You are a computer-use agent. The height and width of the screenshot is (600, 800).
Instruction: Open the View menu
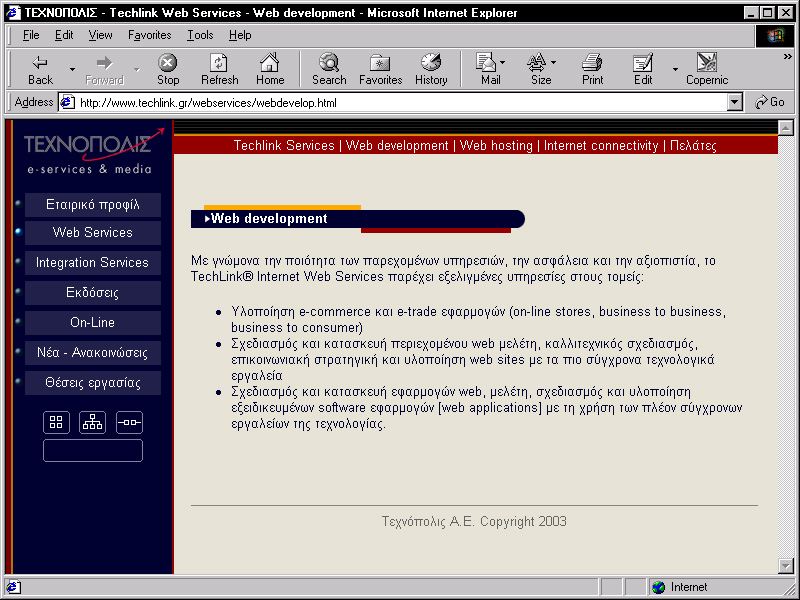coord(100,35)
